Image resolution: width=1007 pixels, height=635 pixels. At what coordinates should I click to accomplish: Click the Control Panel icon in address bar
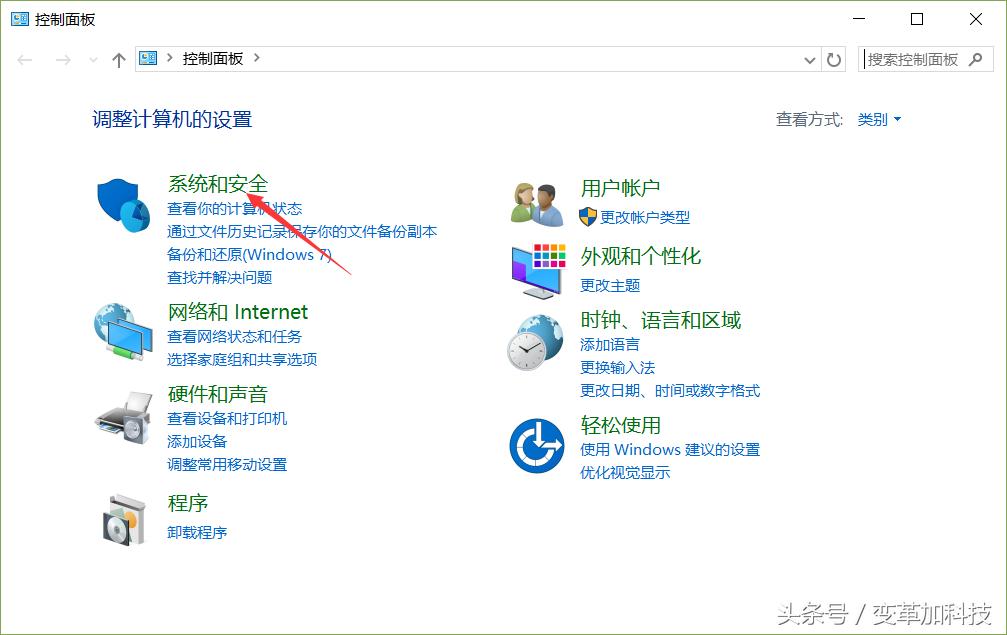pos(148,58)
